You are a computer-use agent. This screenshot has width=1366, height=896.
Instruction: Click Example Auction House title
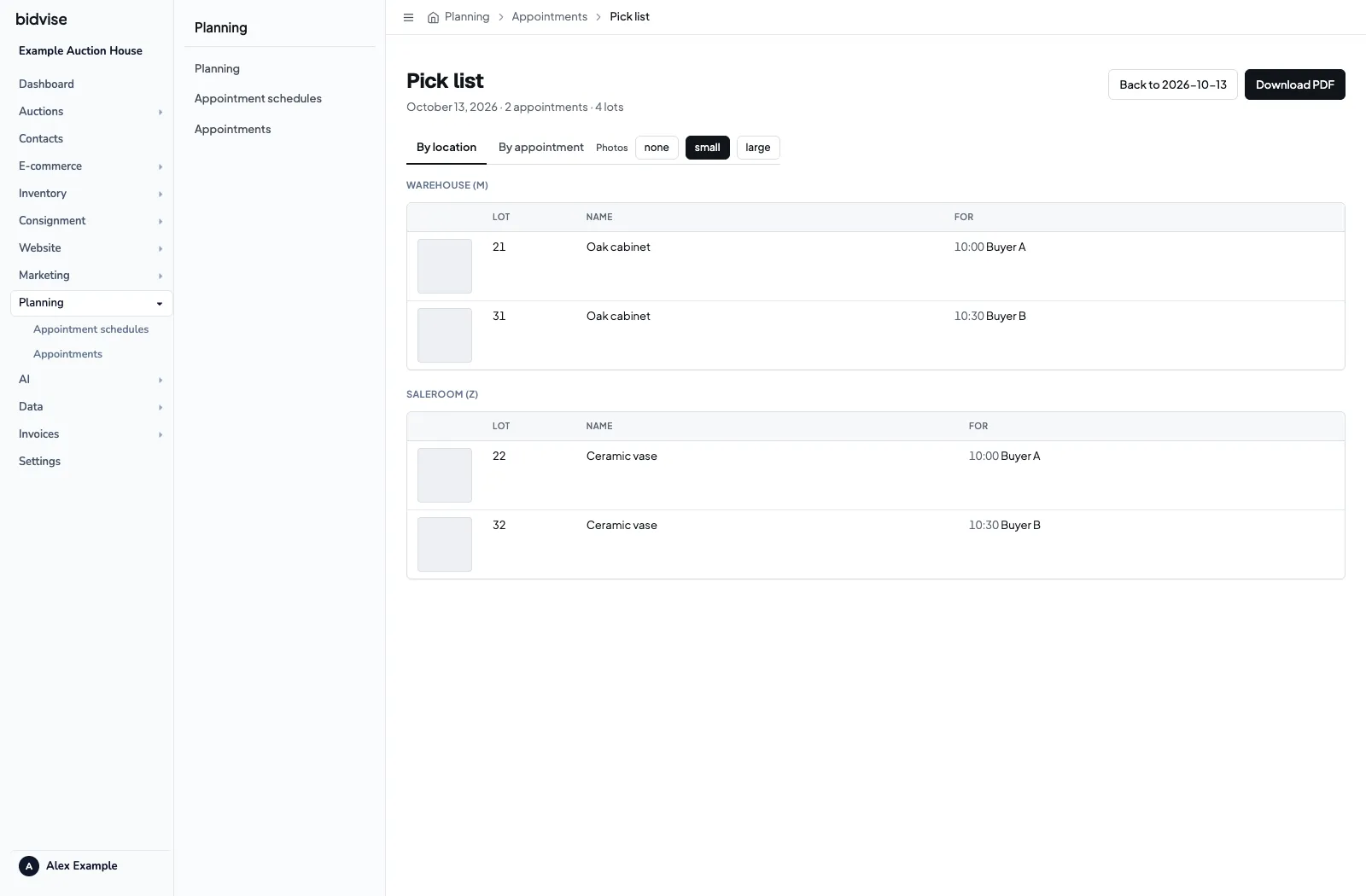[x=80, y=51]
